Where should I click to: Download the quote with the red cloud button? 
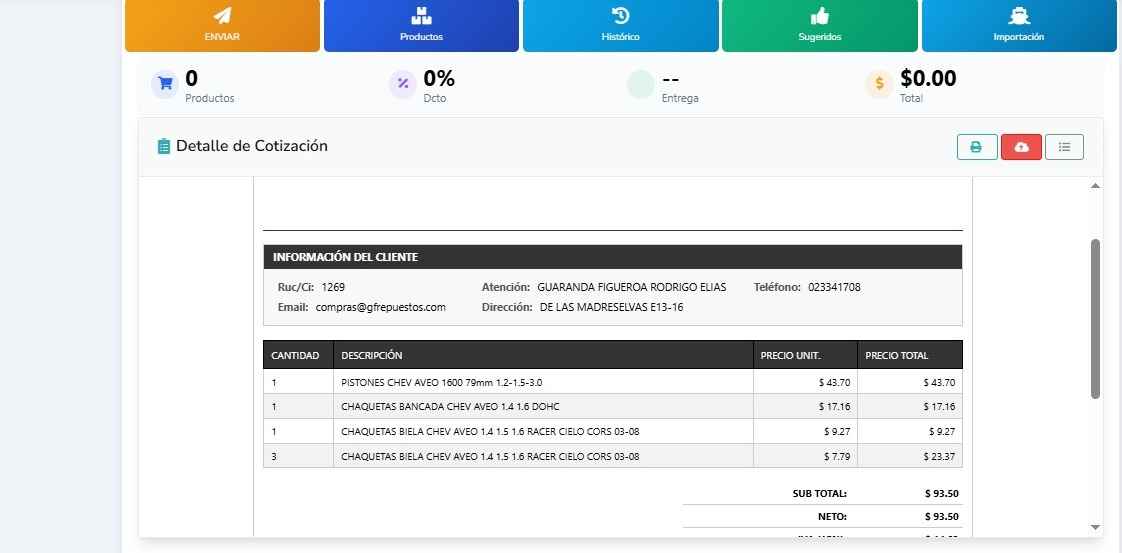pyautogui.click(x=1021, y=147)
